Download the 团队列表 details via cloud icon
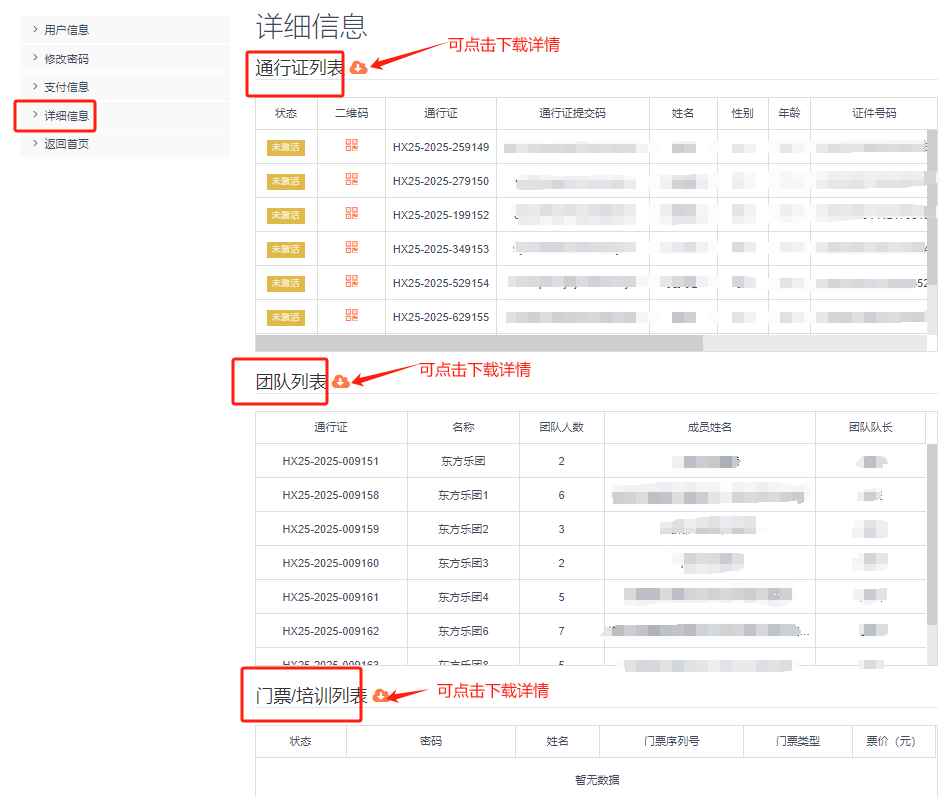 click(x=340, y=381)
